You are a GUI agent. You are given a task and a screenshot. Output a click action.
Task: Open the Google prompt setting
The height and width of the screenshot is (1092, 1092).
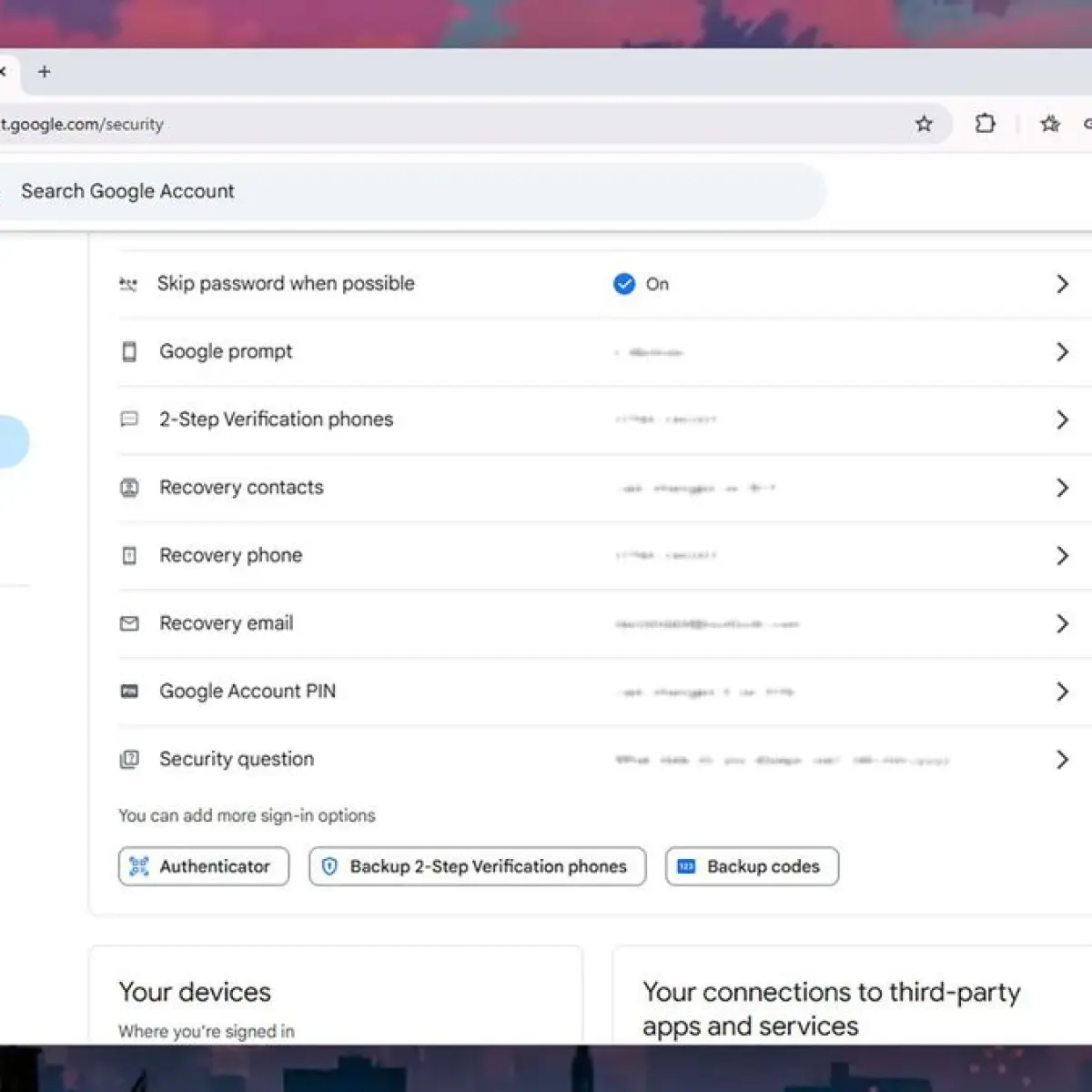(x=605, y=352)
